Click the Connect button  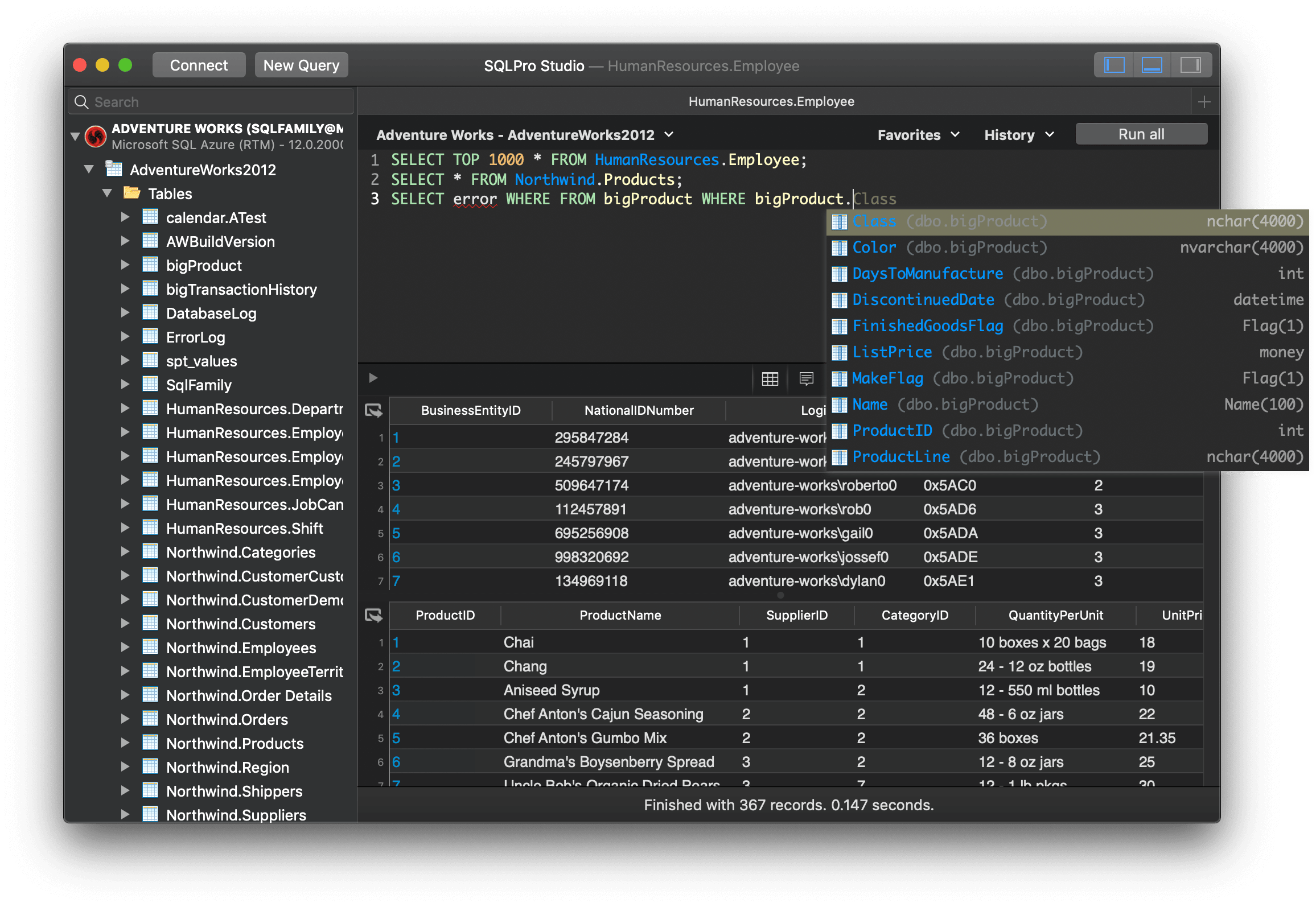coord(199,65)
